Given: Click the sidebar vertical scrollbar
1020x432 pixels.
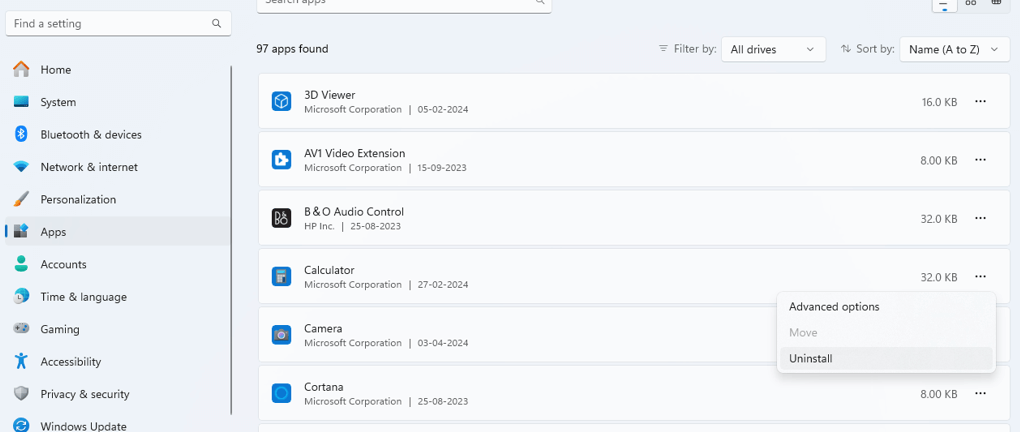Looking at the screenshot, I should click(x=232, y=240).
